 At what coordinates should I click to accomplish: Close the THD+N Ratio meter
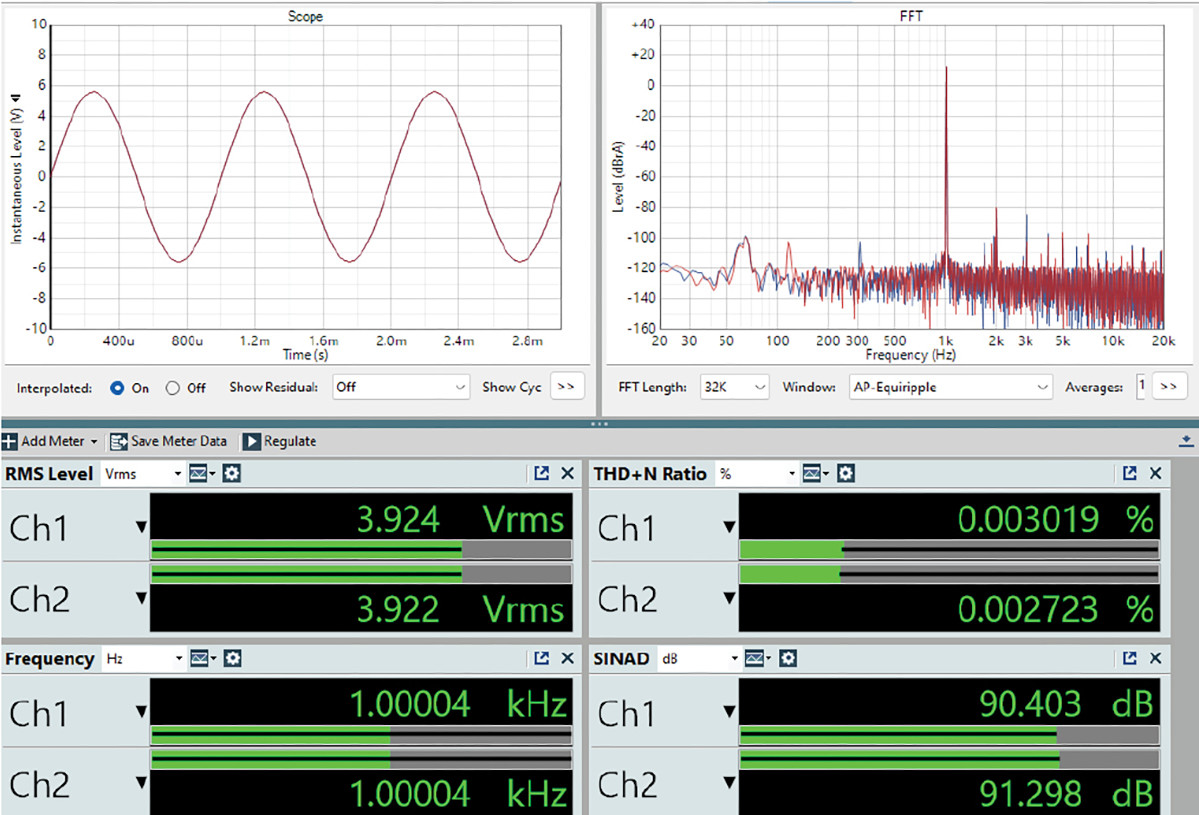1155,473
